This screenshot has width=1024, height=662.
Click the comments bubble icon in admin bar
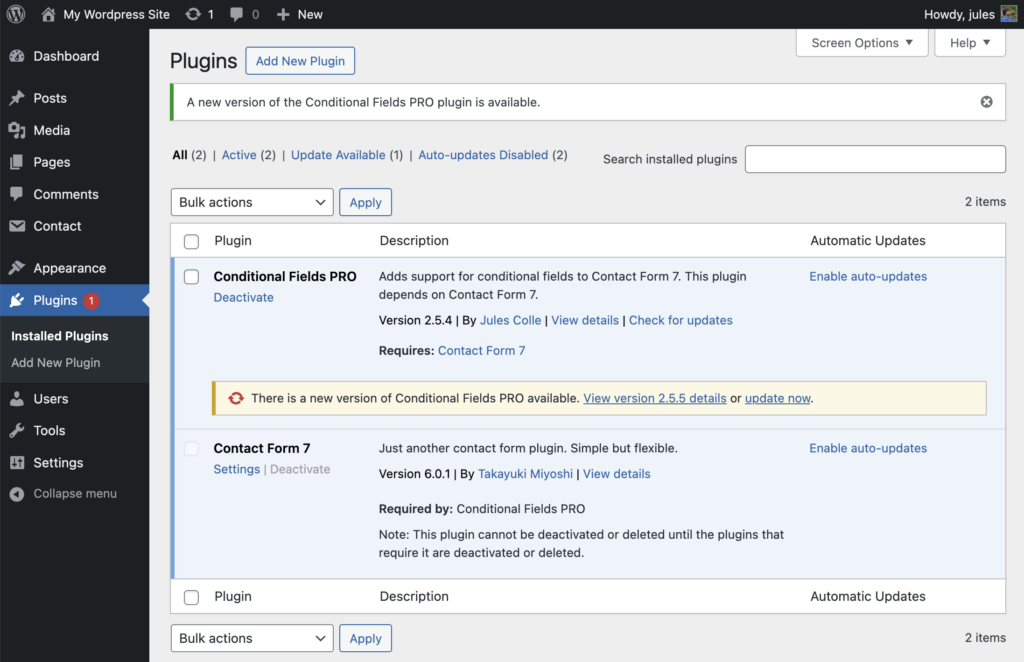click(237, 14)
